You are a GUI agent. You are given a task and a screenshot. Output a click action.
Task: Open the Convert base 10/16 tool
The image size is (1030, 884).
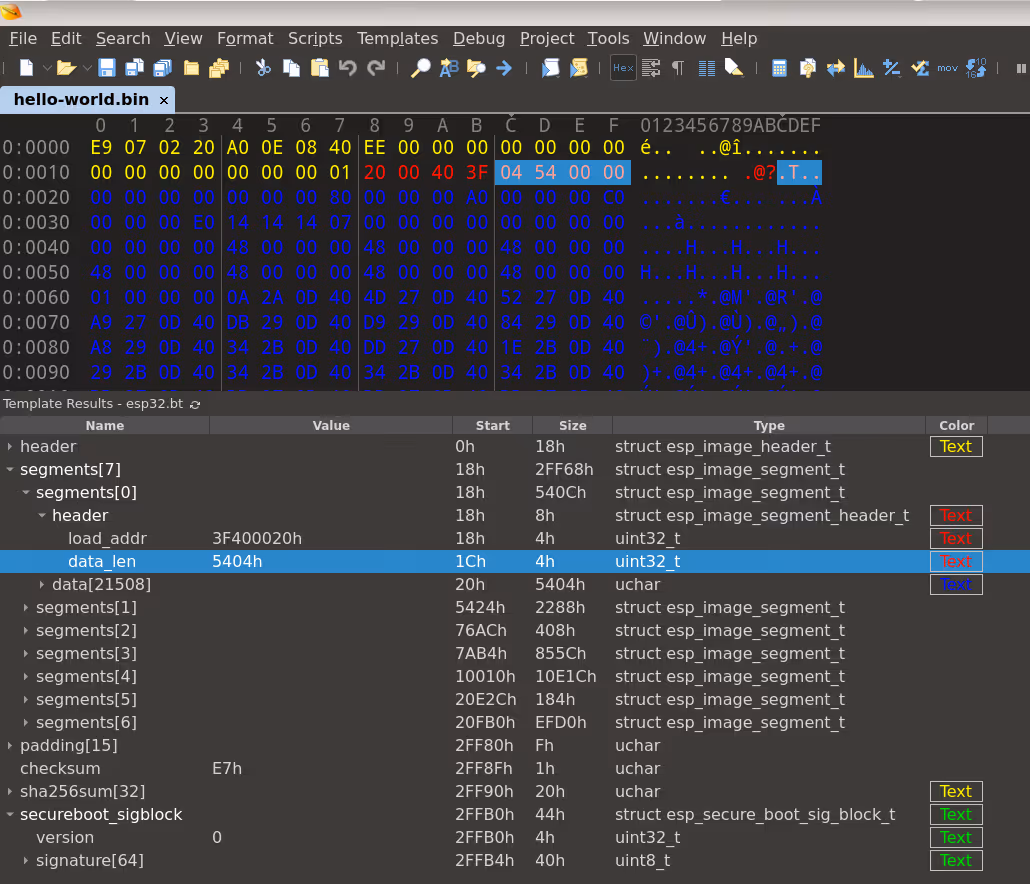pyautogui.click(x=976, y=68)
